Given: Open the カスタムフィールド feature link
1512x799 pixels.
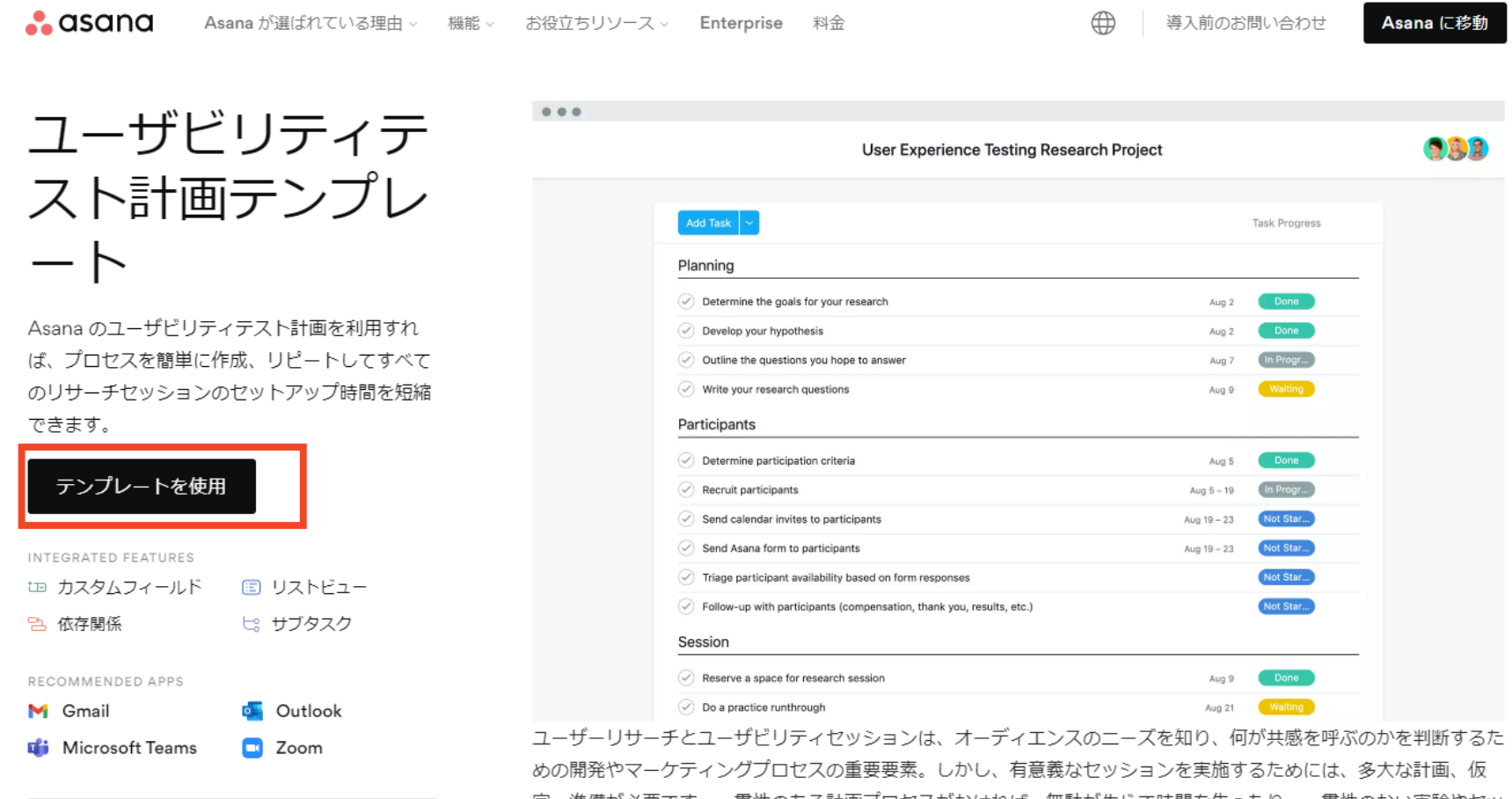Looking at the screenshot, I should coord(129,587).
